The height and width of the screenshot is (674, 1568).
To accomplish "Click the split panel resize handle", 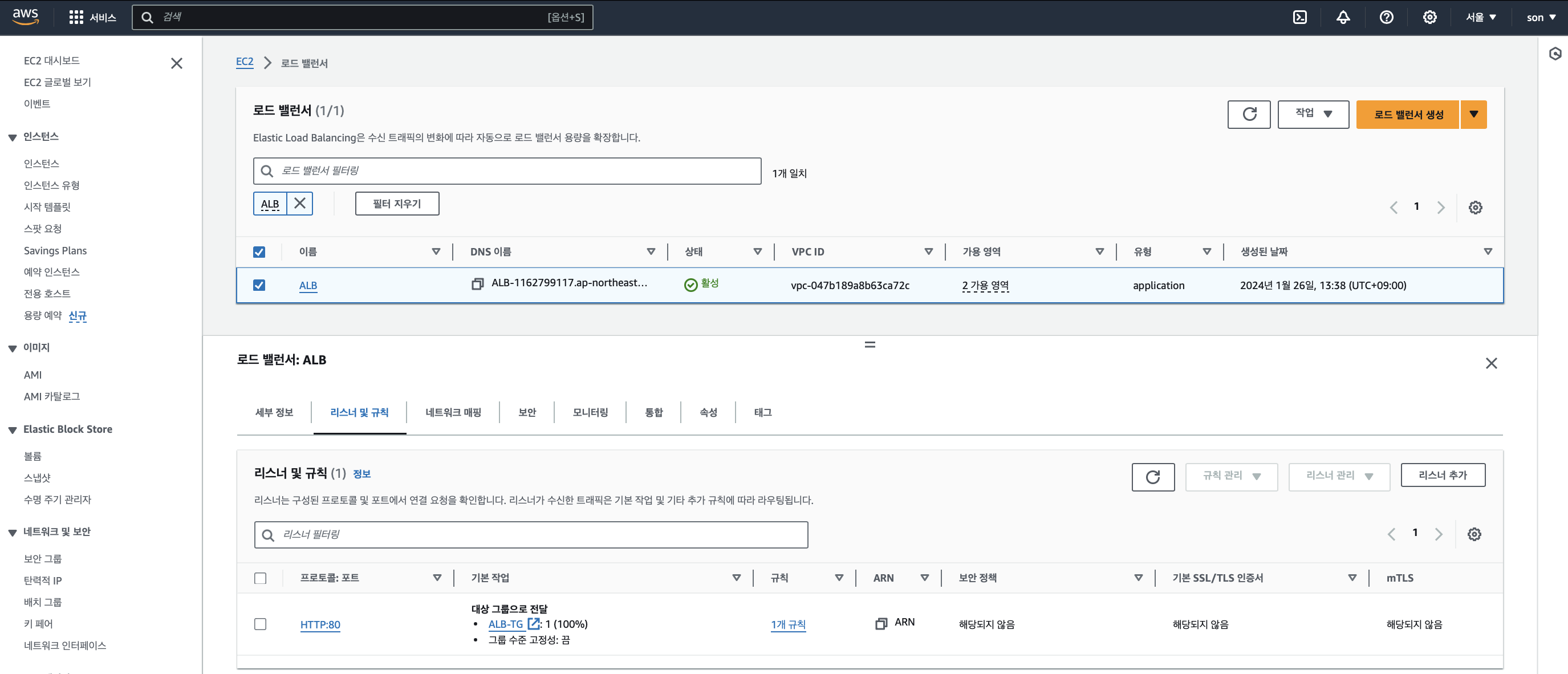I will tap(870, 344).
